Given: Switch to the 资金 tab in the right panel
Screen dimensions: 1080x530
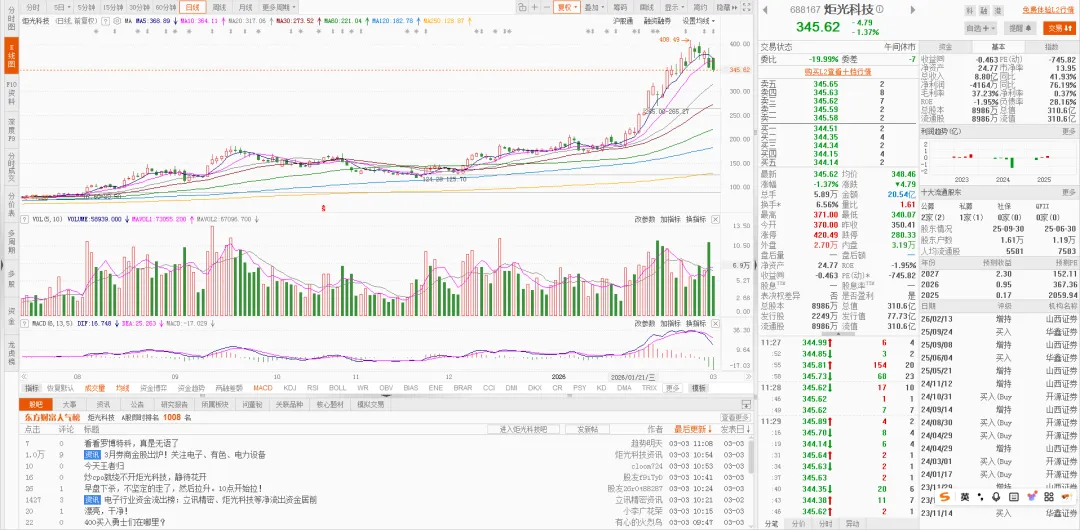Looking at the screenshot, I should pos(946,46).
